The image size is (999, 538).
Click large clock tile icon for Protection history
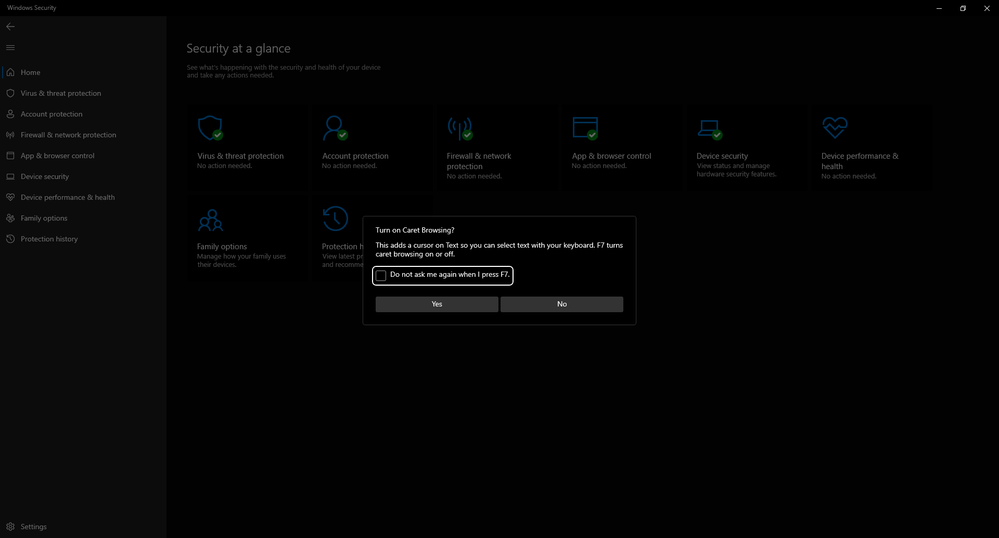click(x=335, y=219)
